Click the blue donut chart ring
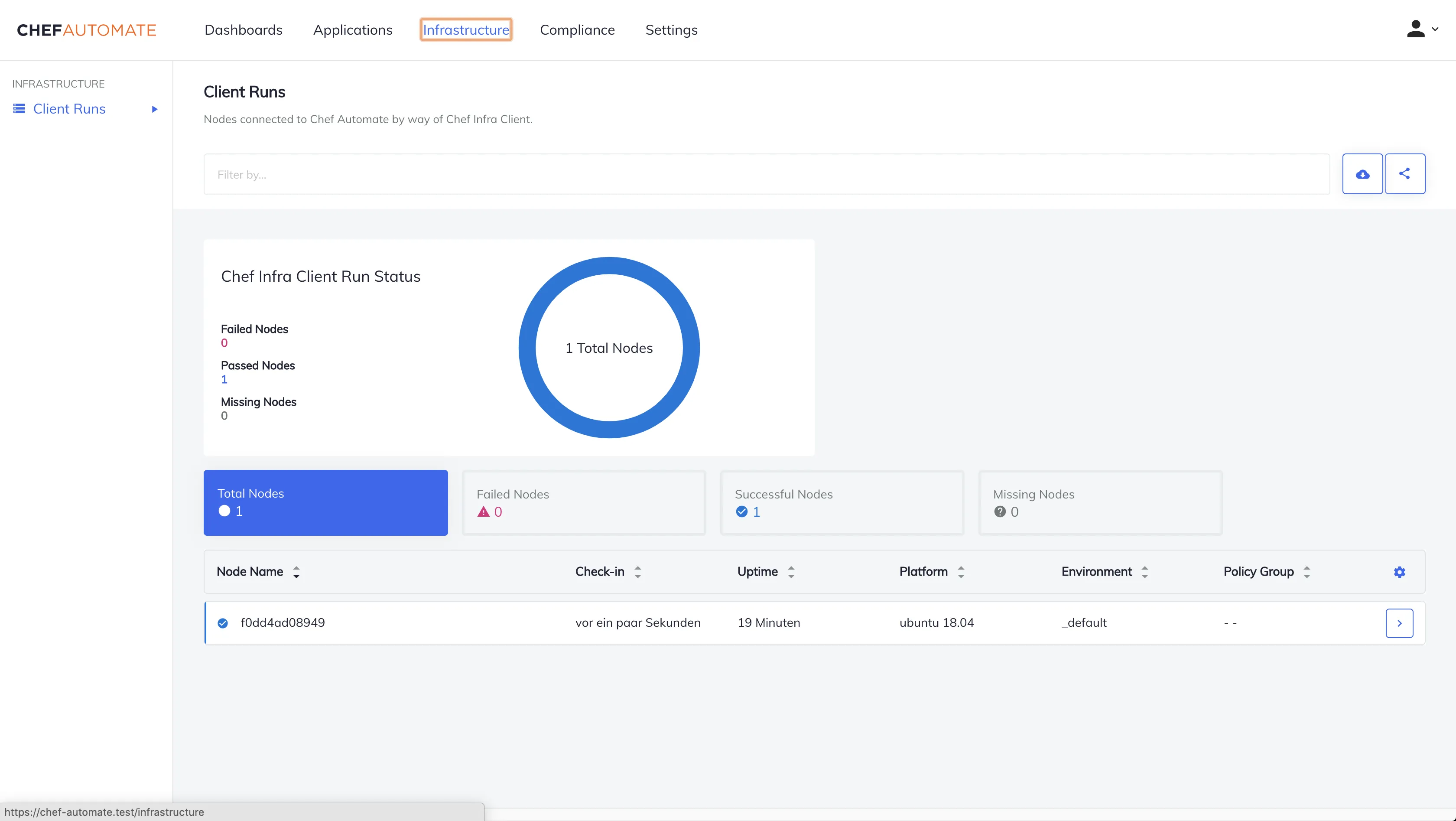The width and height of the screenshot is (1456, 821). 609,265
